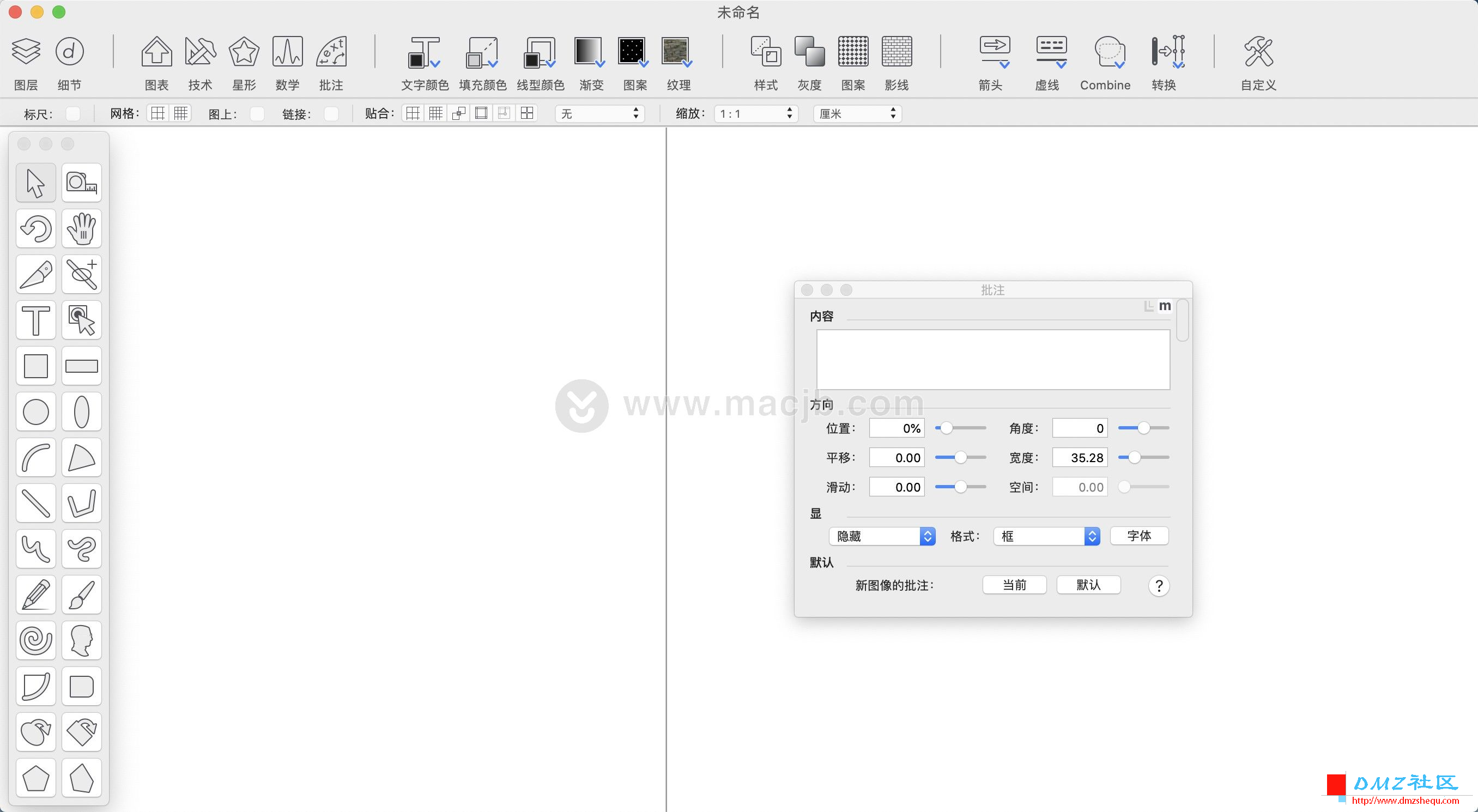Click the 默认 button in 批注
This screenshot has width=1478, height=812.
click(1088, 585)
